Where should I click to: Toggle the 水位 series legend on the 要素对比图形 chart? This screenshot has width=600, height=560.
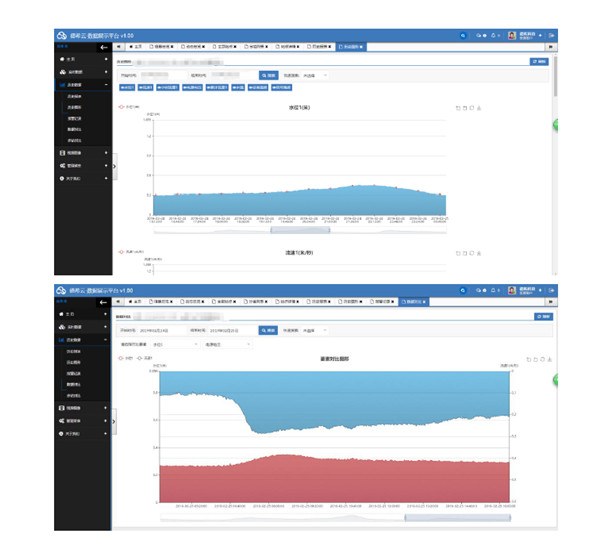125,357
